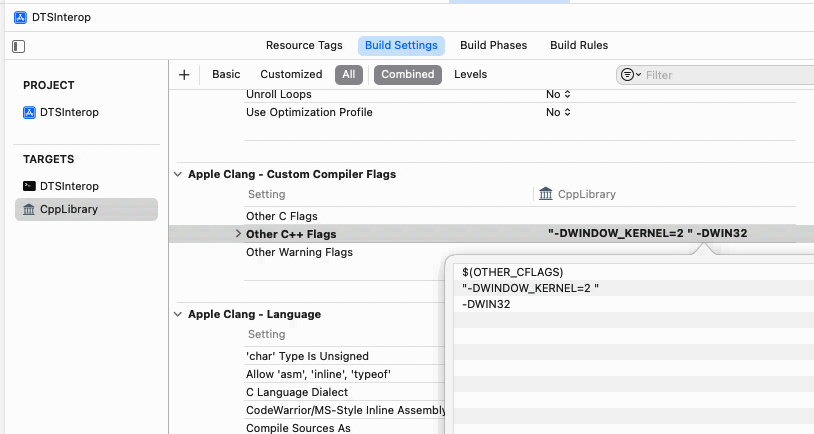Select the CodeWarrior/MS-Style Inline Assembly setting

(x=346, y=410)
